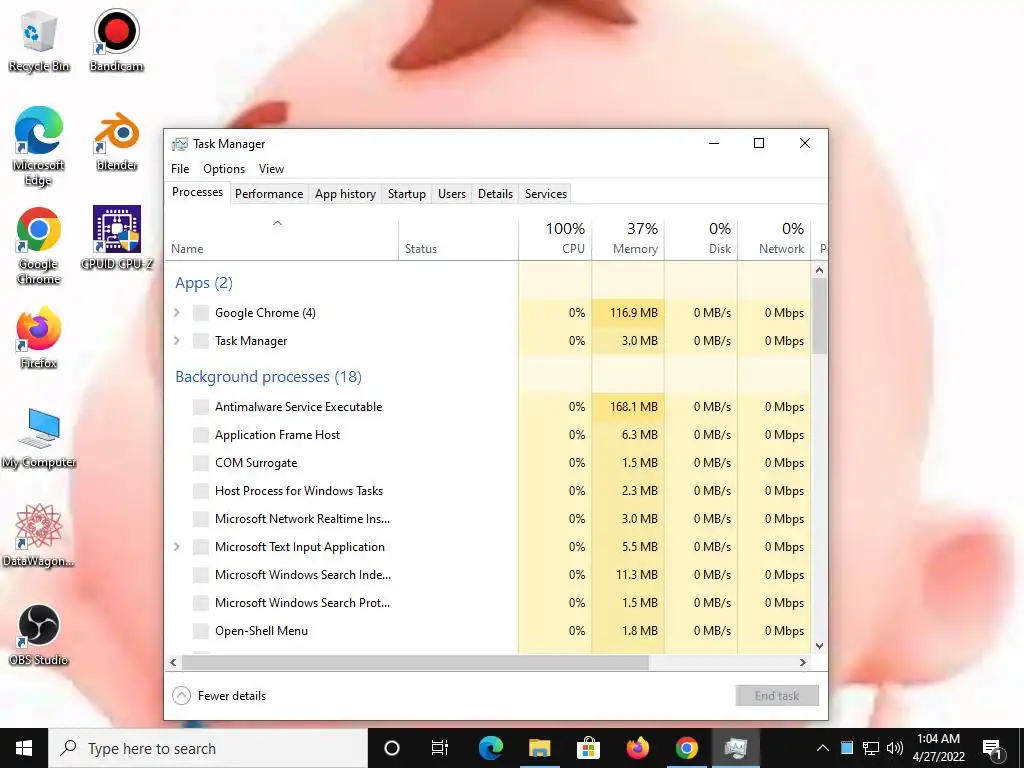Open the notification center icon
This screenshot has height=768, width=1024.
[992, 748]
